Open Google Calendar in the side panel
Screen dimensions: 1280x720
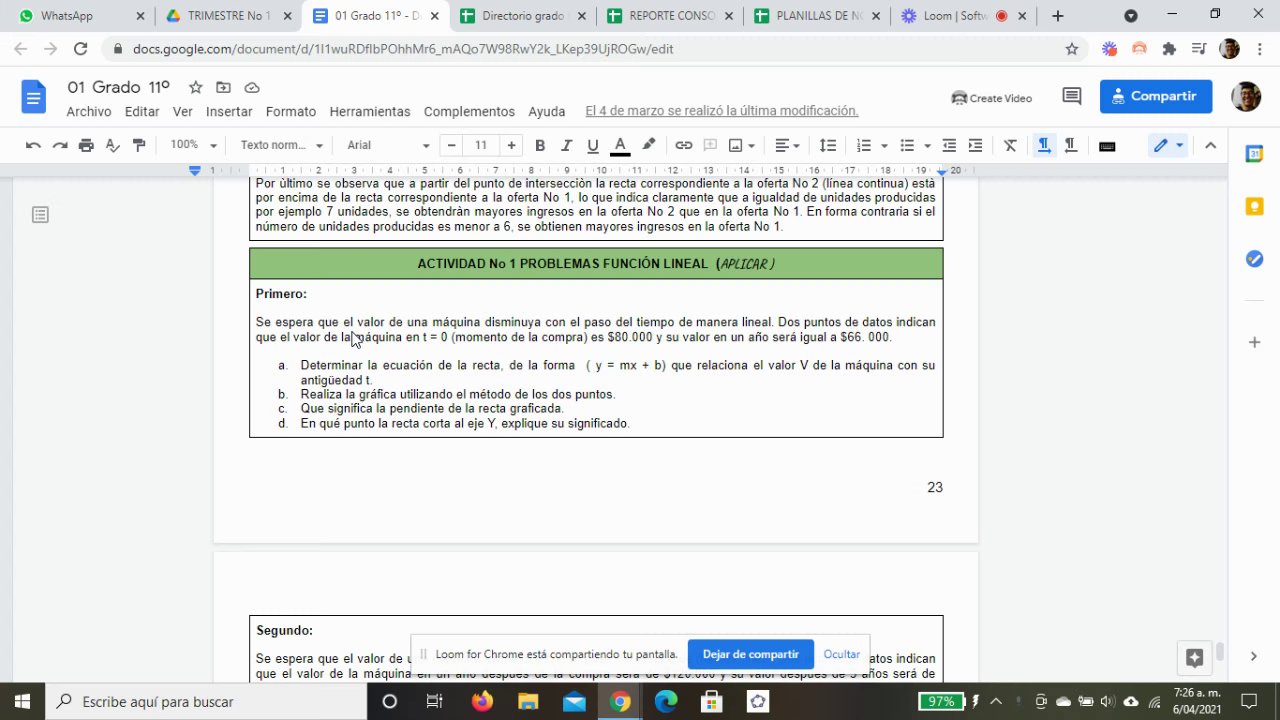[x=1254, y=154]
